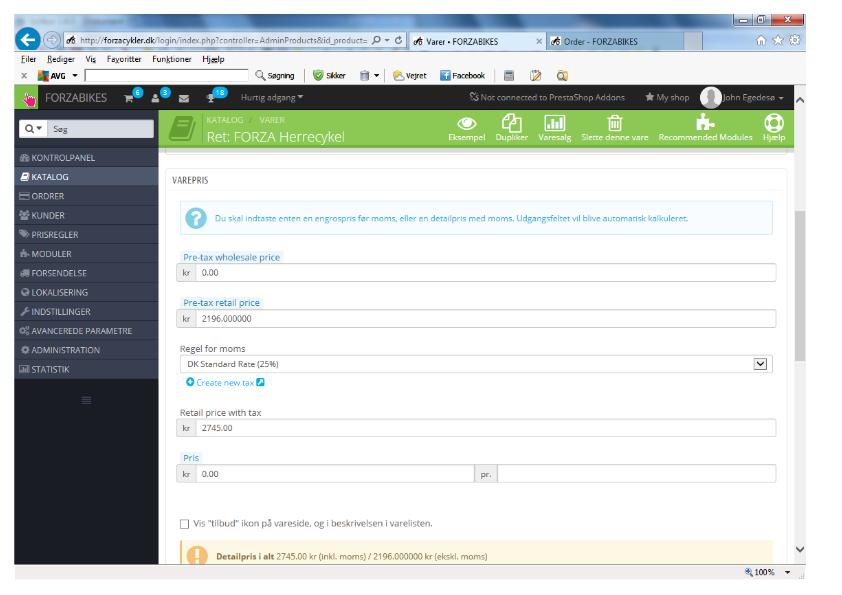Open the Rediger menu
Image resolution: width=842 pixels, height=595 pixels.
61,59
